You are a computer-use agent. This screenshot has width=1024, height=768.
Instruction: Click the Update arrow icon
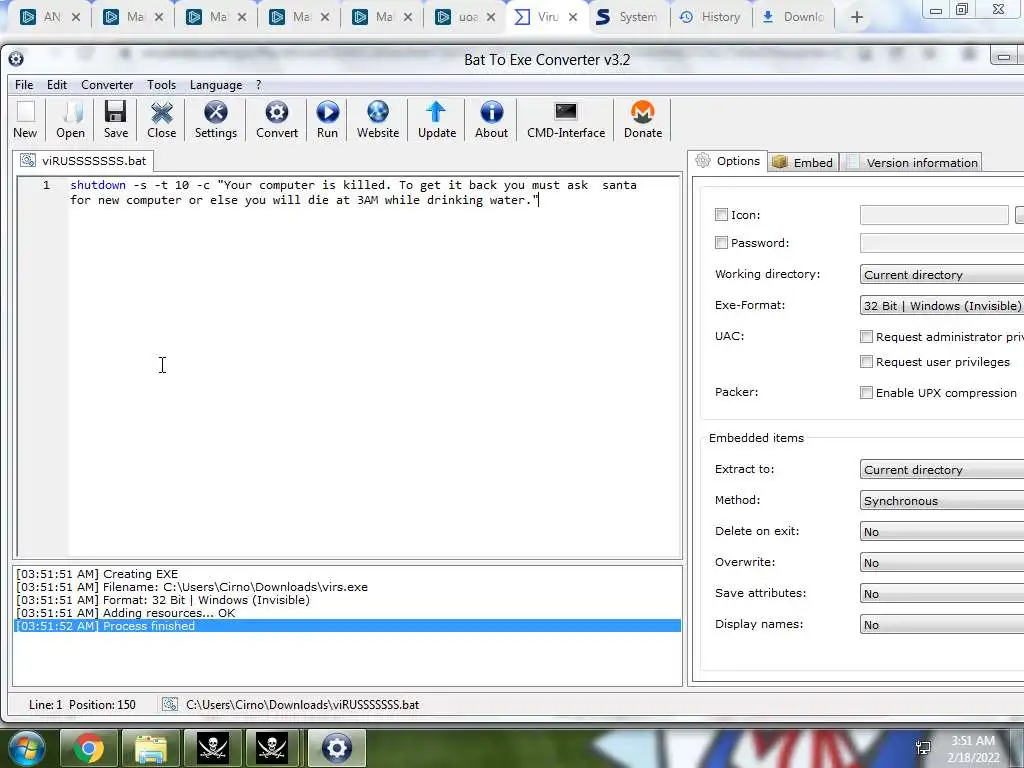(x=437, y=120)
